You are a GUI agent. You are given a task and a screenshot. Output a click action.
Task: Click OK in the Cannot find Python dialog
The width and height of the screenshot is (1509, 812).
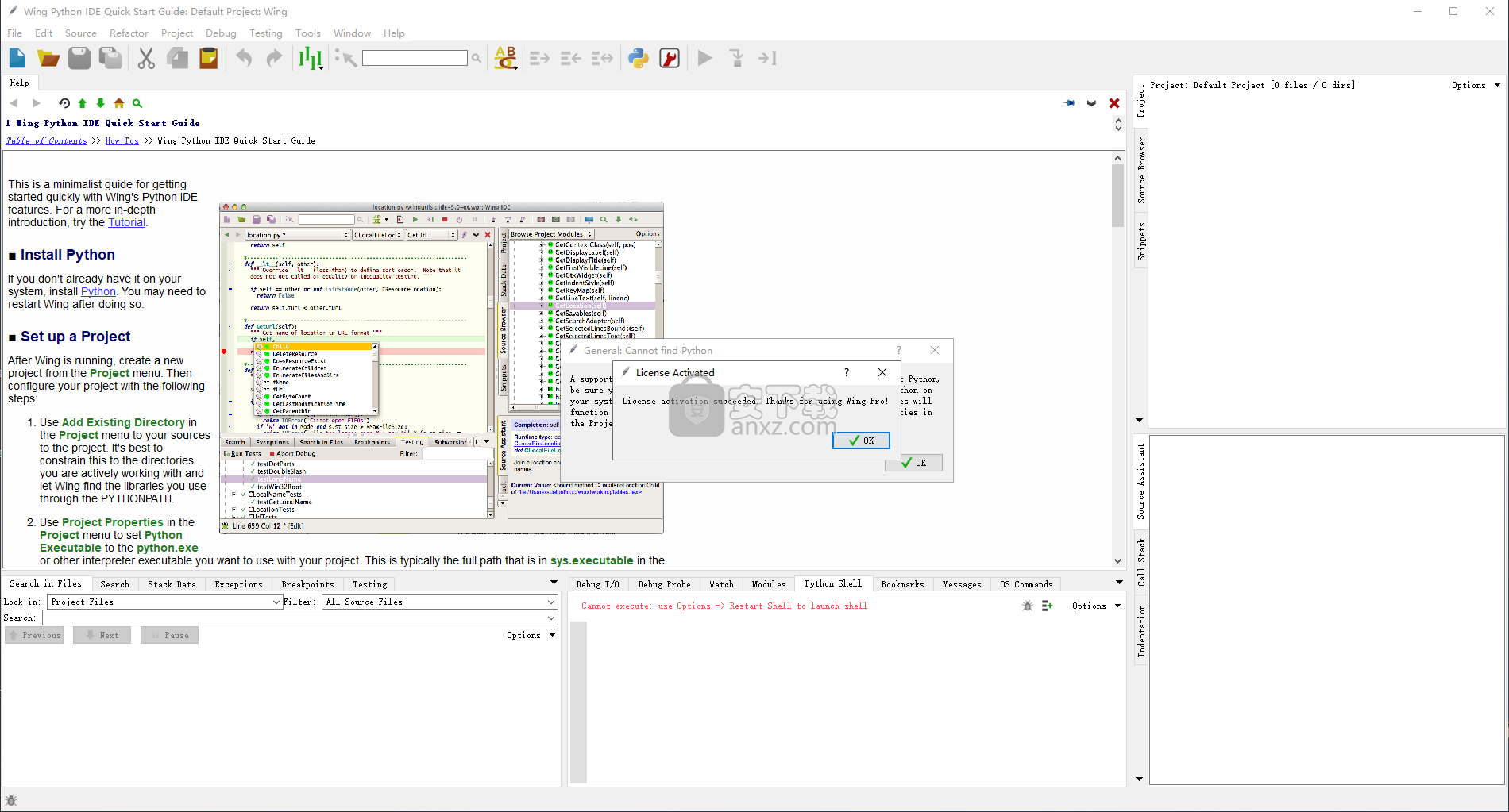click(x=914, y=463)
